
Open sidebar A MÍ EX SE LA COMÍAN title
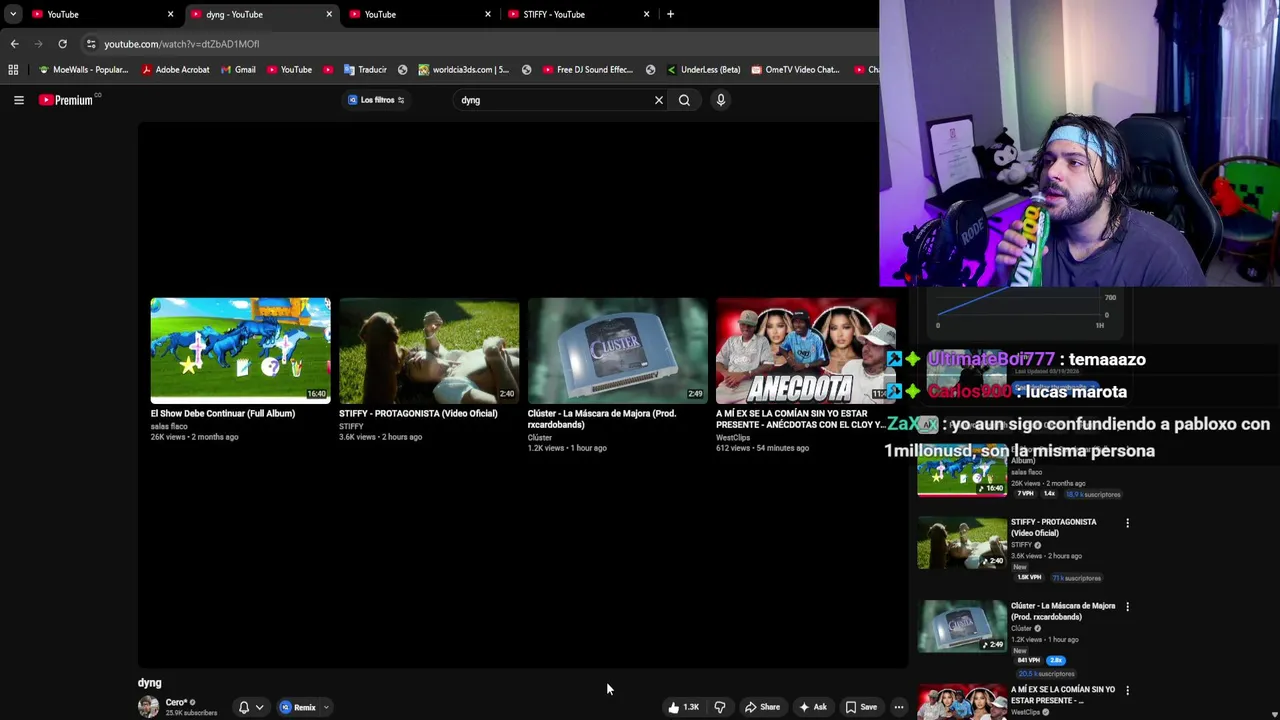coord(1062,695)
